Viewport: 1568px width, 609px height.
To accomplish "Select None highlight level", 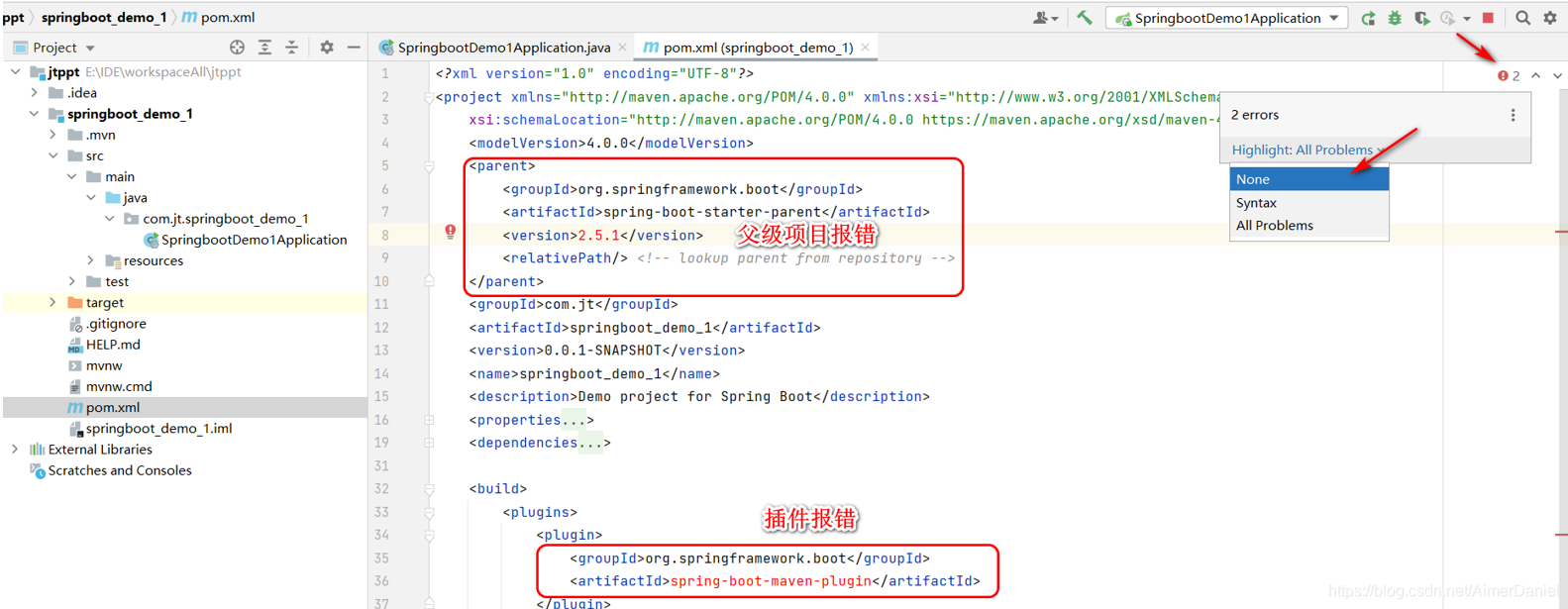I will 1308,179.
